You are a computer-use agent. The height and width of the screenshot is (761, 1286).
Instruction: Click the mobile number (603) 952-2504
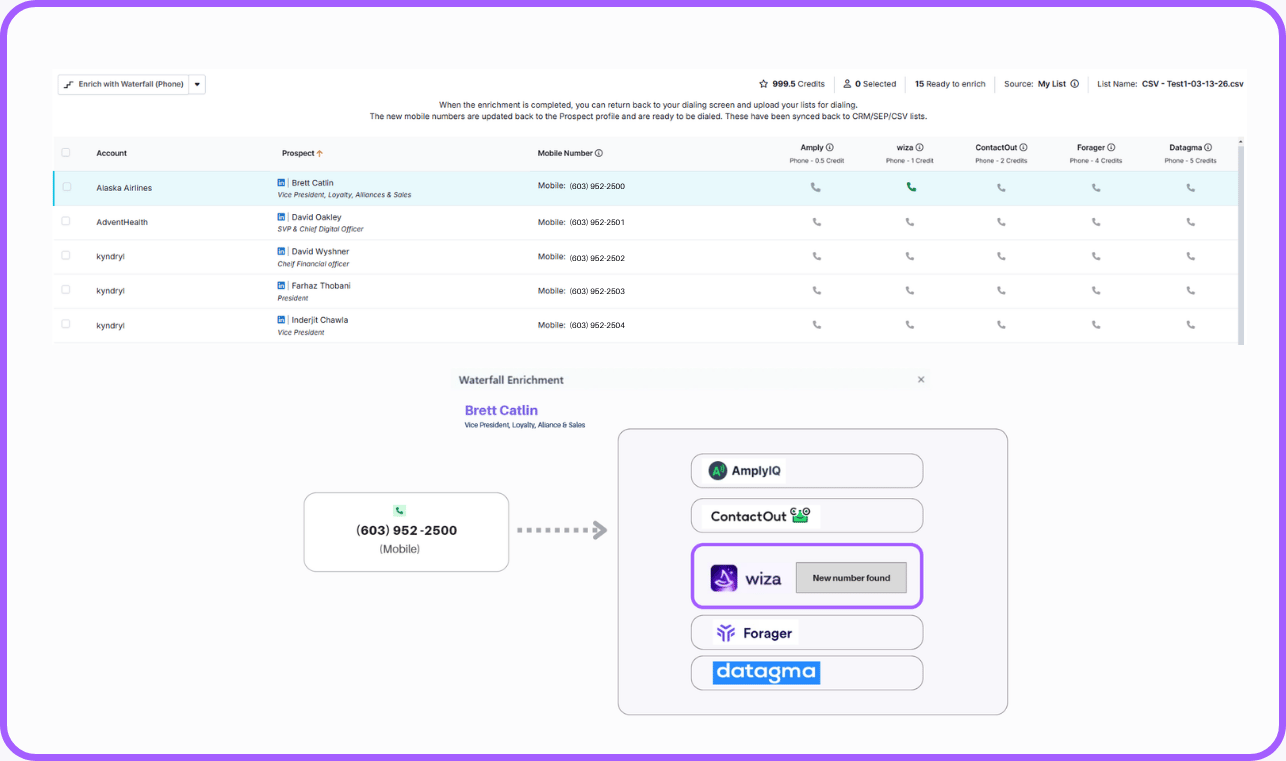pos(597,325)
